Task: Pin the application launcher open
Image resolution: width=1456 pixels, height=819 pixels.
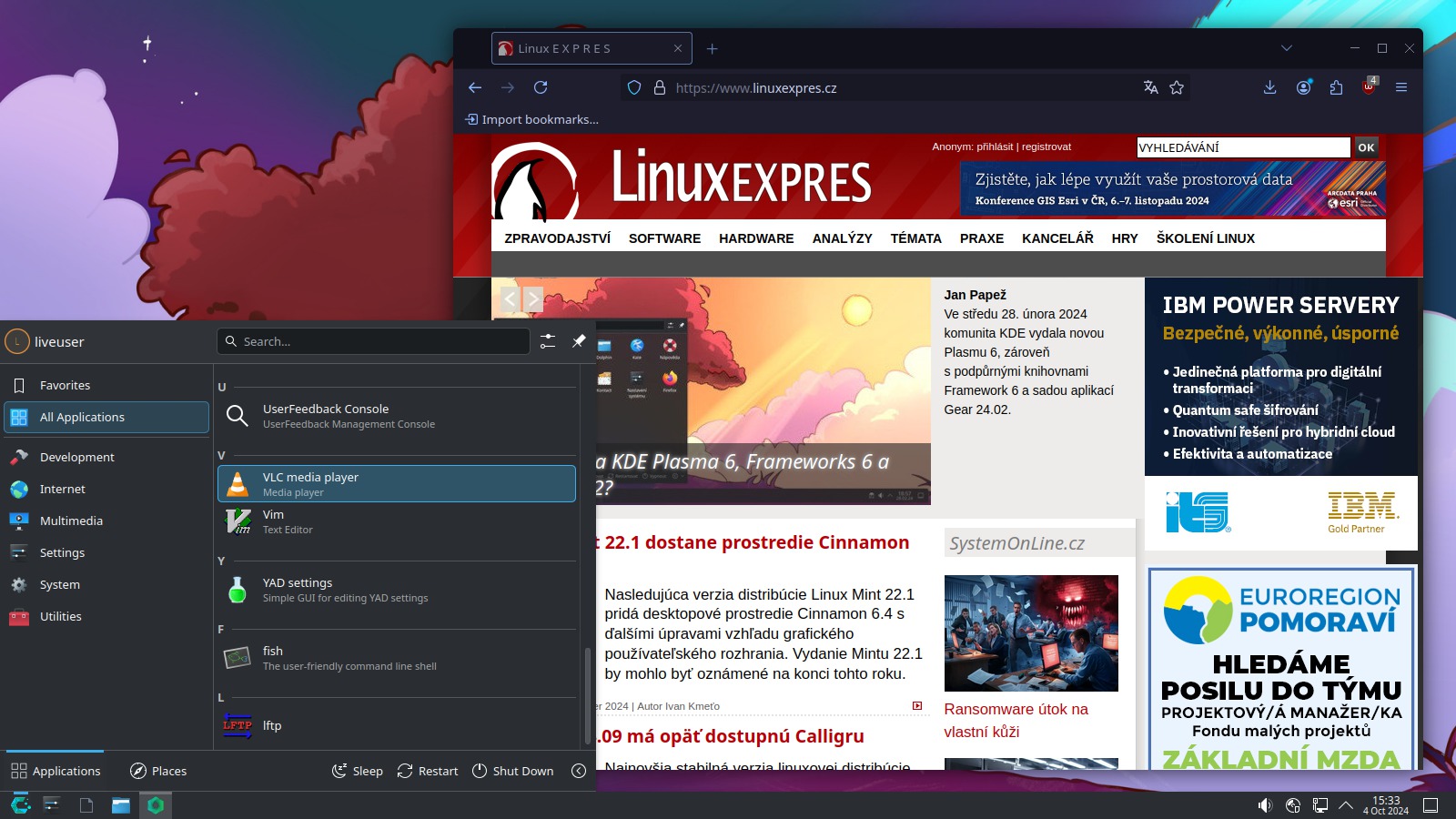Action: click(578, 341)
